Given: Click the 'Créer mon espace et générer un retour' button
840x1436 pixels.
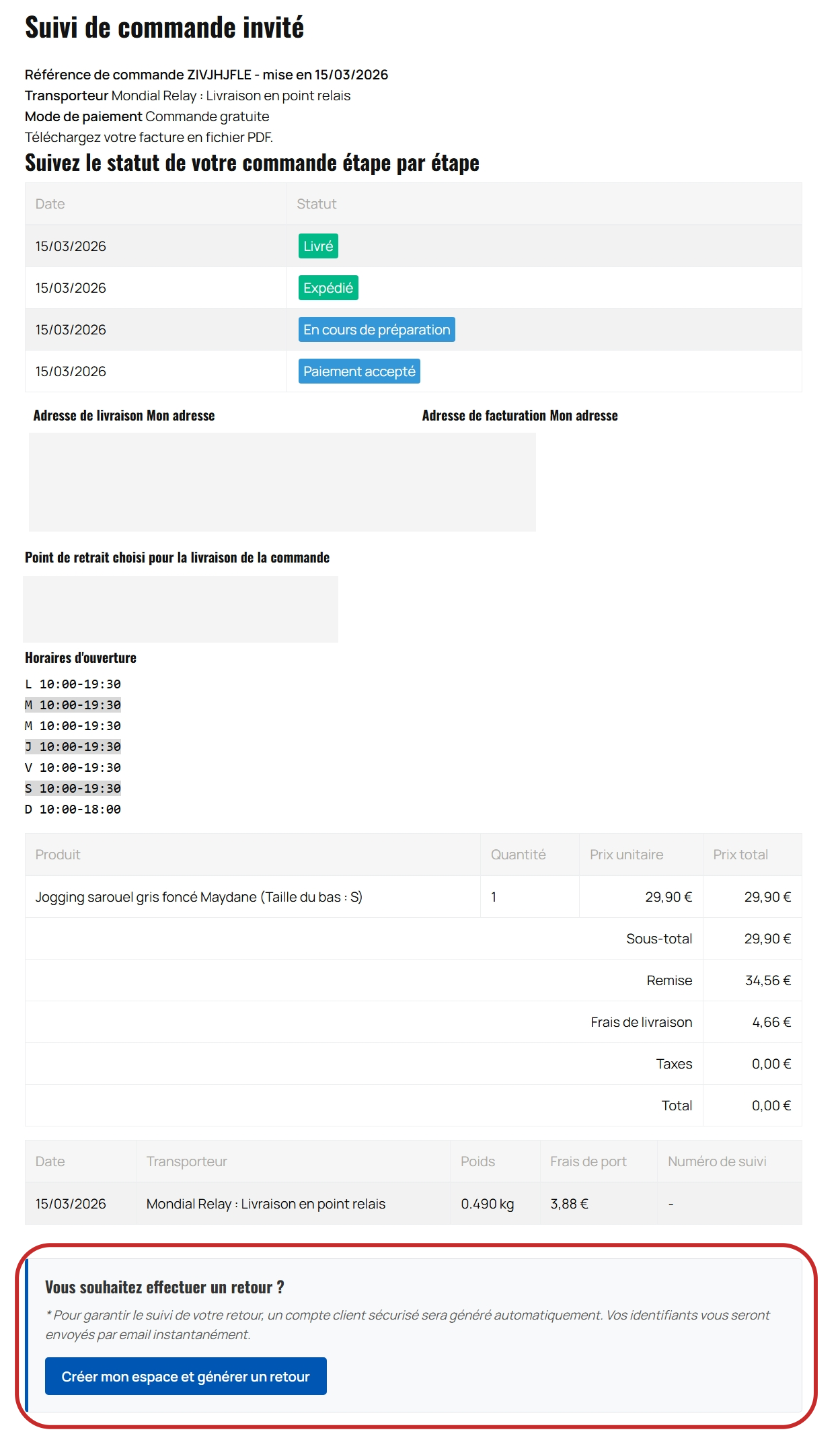Looking at the screenshot, I should pos(186,1376).
